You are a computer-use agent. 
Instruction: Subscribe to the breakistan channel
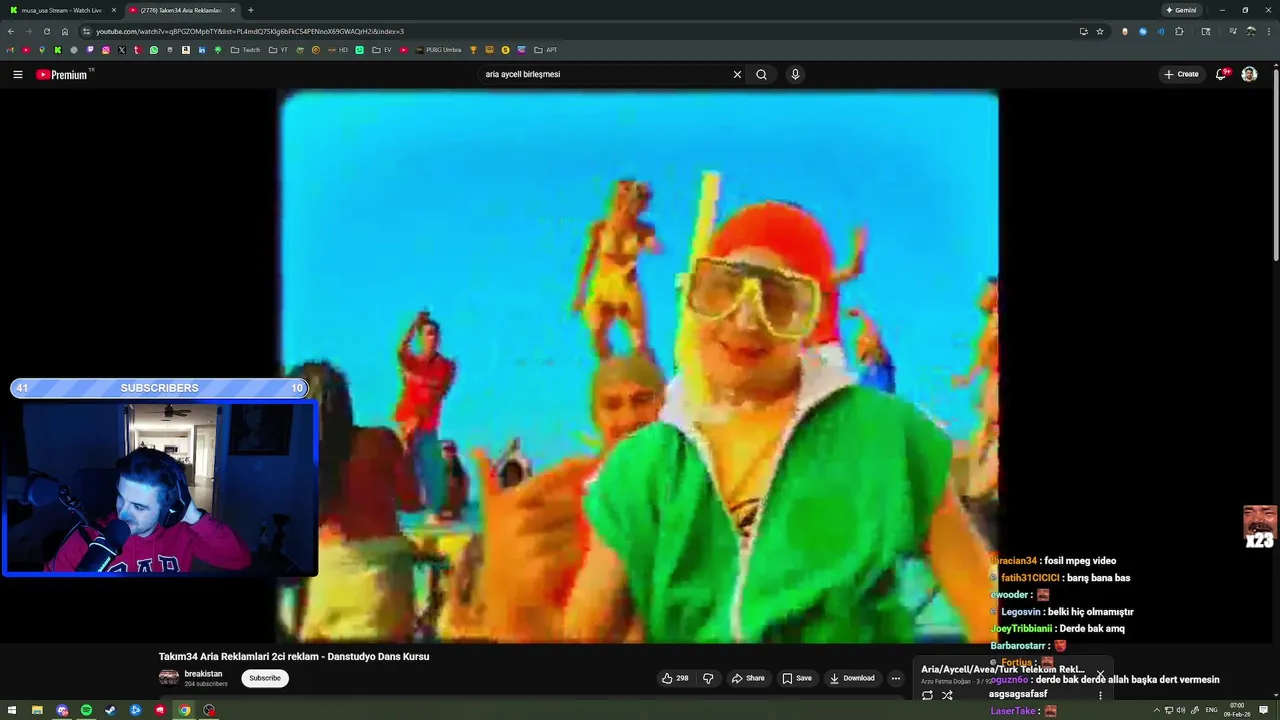265,678
